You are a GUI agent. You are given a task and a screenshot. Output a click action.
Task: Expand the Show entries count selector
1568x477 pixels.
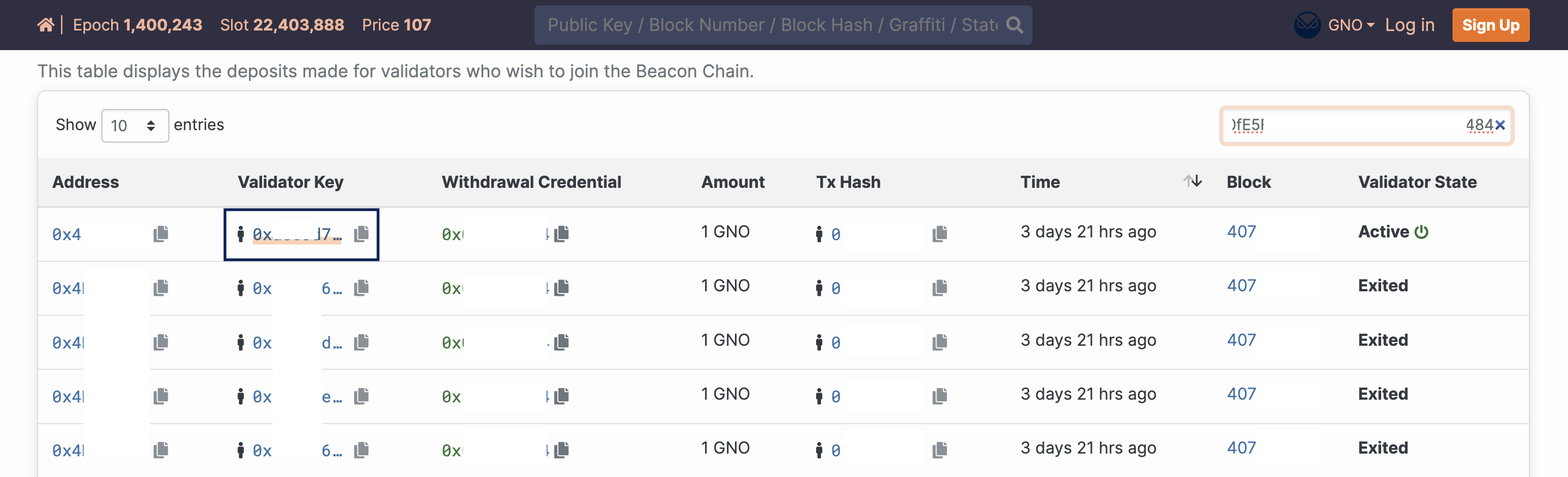pos(135,125)
